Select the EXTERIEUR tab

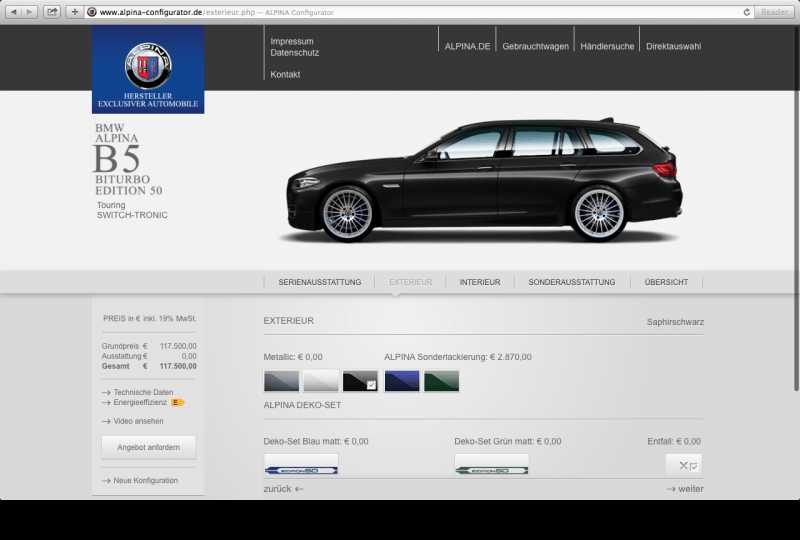tap(411, 282)
